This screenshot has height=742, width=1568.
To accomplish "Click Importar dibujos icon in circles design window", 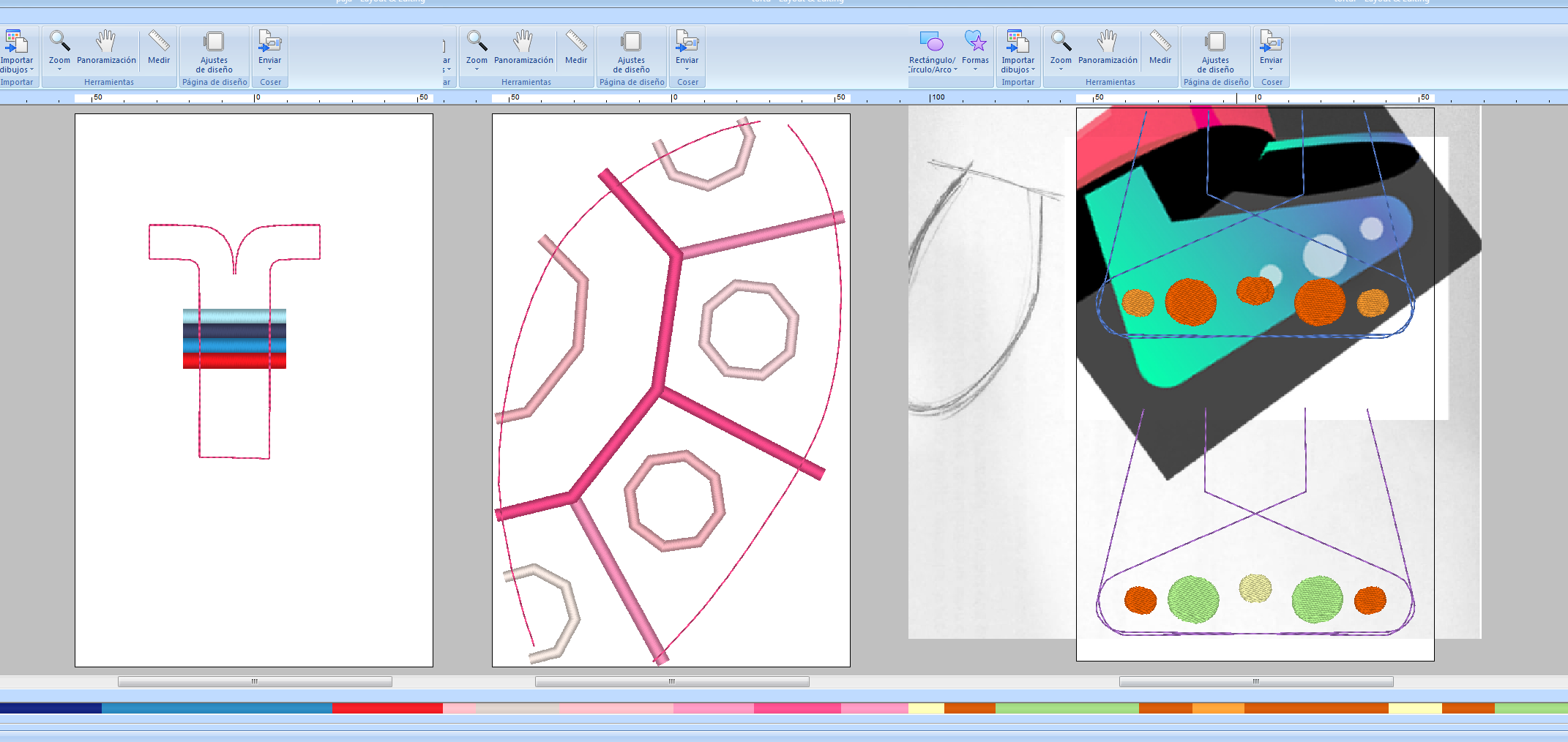I will tap(1018, 41).
